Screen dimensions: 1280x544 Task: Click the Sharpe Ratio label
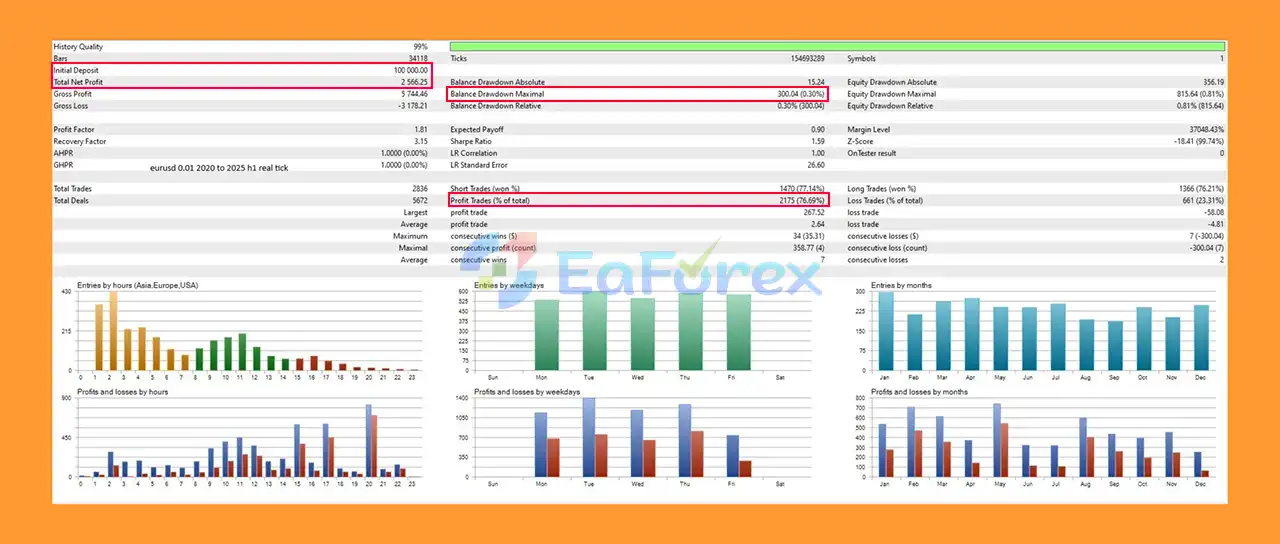click(x=472, y=142)
